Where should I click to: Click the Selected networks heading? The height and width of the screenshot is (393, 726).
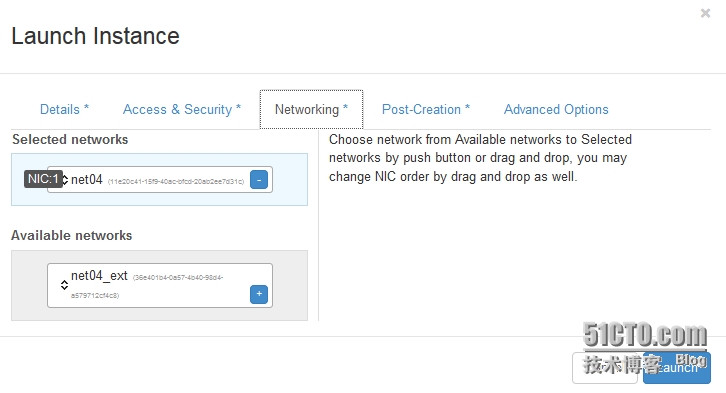(70, 139)
